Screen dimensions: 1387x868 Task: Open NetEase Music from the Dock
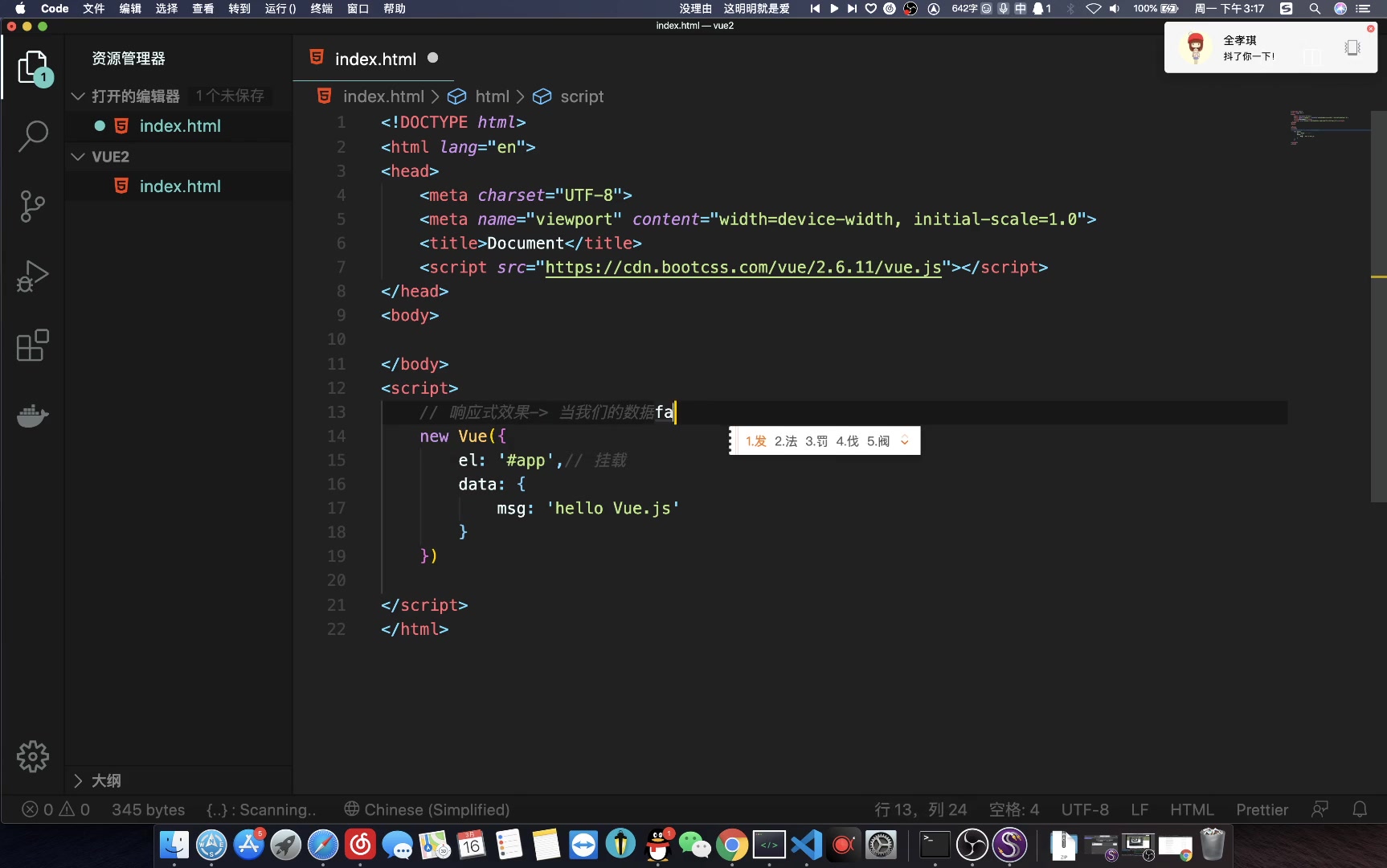[361, 845]
